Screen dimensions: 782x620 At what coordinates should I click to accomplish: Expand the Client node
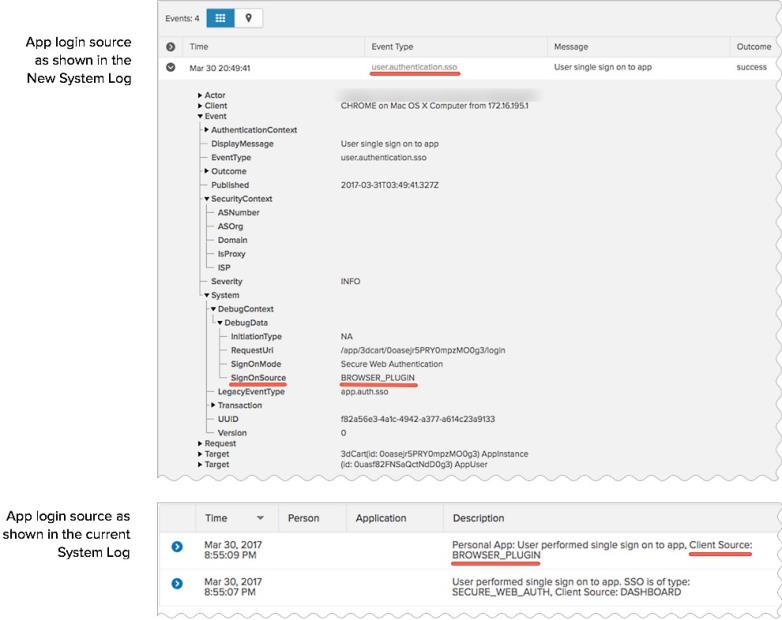tap(200, 106)
